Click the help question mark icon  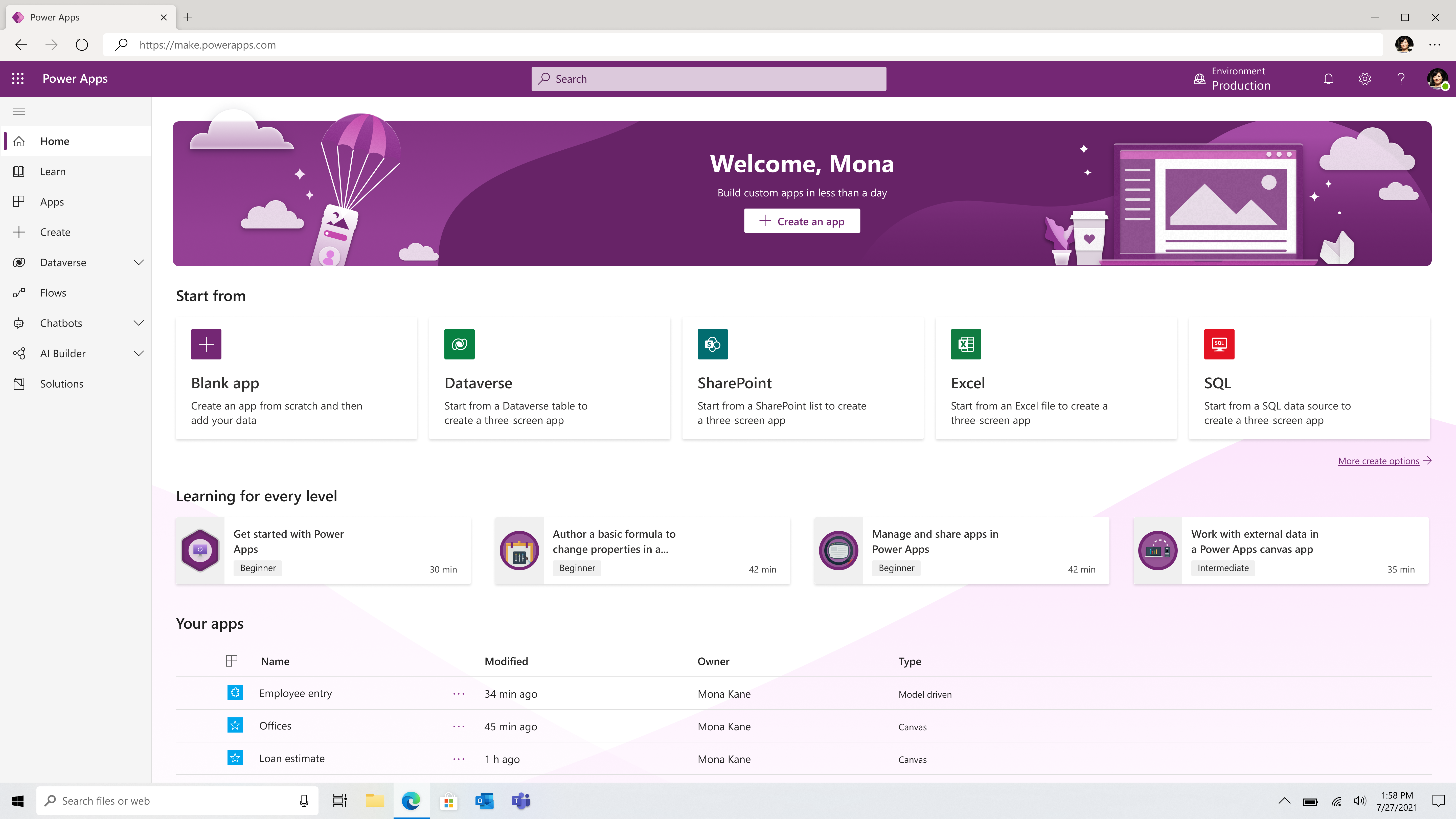coord(1401,79)
